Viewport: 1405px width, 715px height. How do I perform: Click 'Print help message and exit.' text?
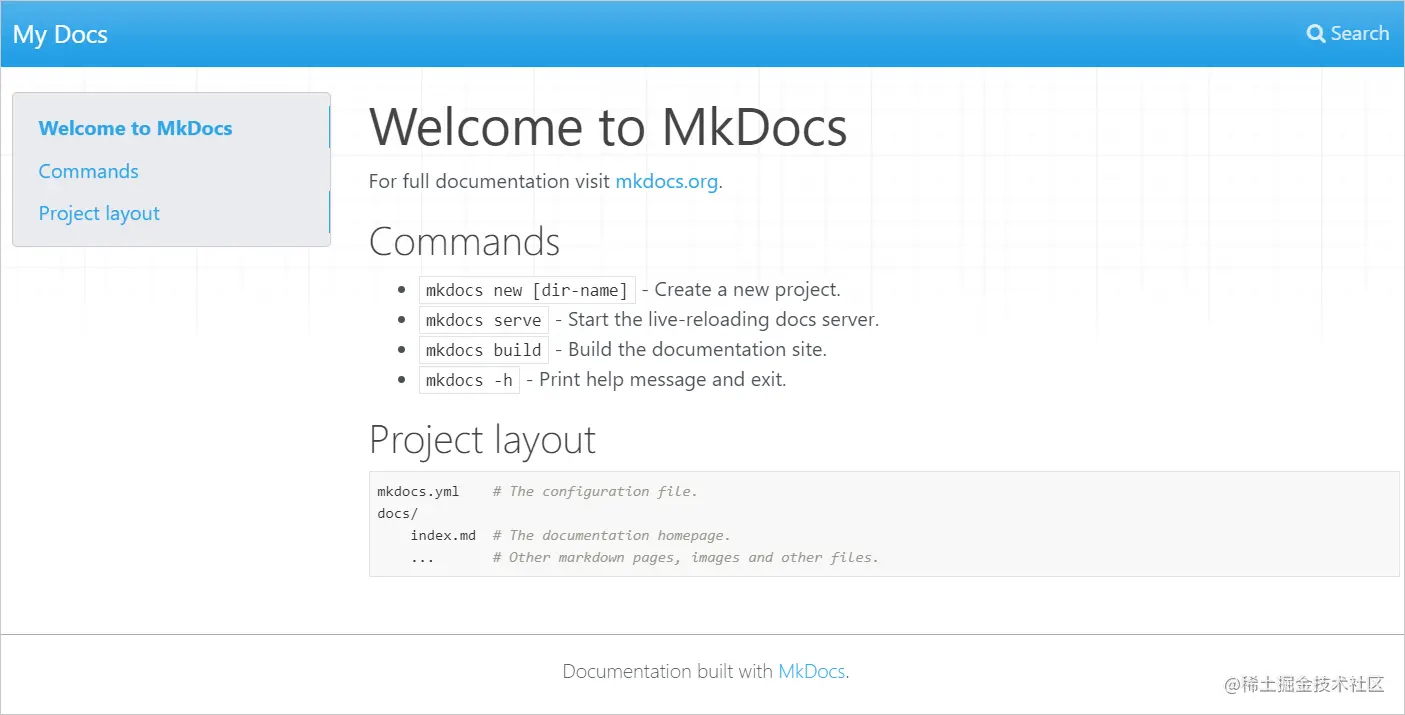point(662,380)
